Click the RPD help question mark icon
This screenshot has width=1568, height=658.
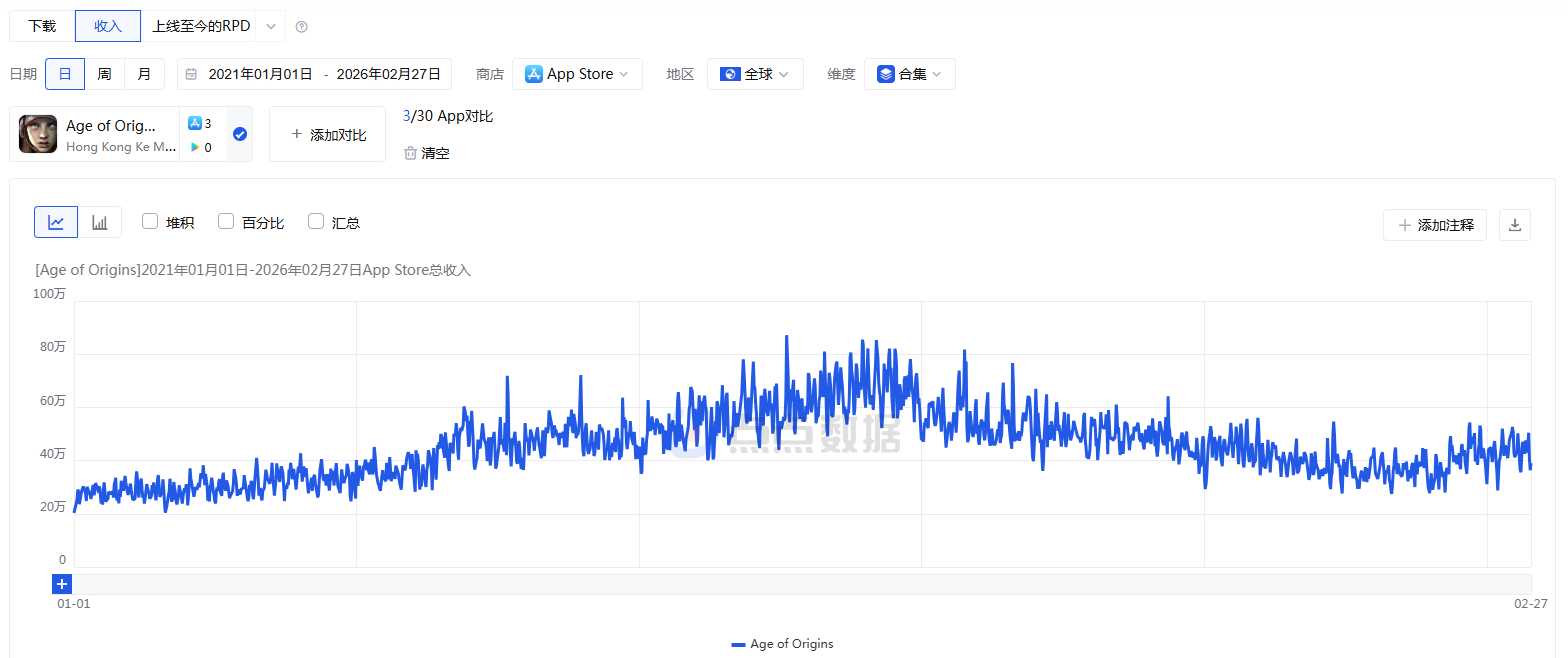click(x=302, y=27)
